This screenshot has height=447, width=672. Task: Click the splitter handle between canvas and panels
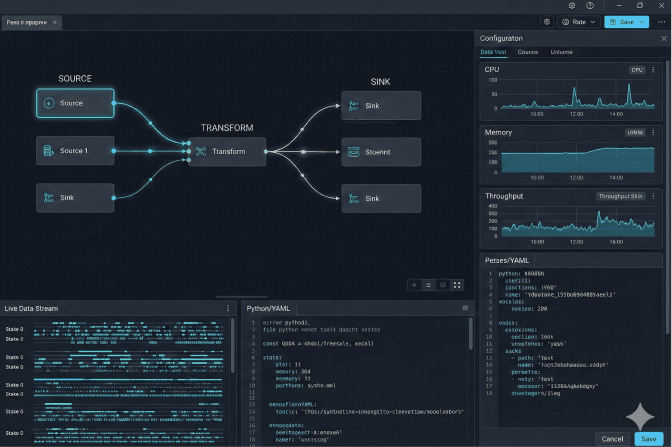[235, 297]
